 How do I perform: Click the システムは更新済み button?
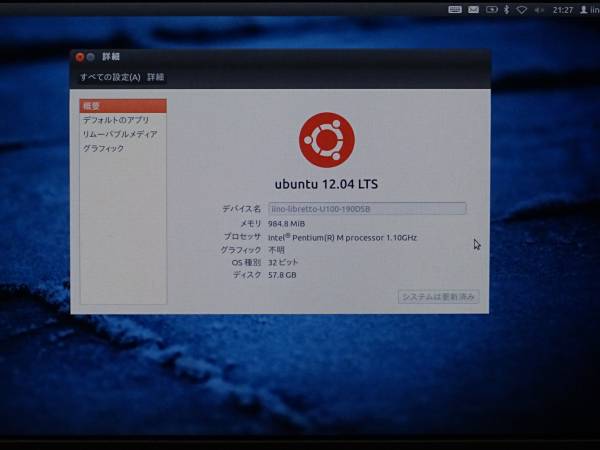tap(439, 297)
